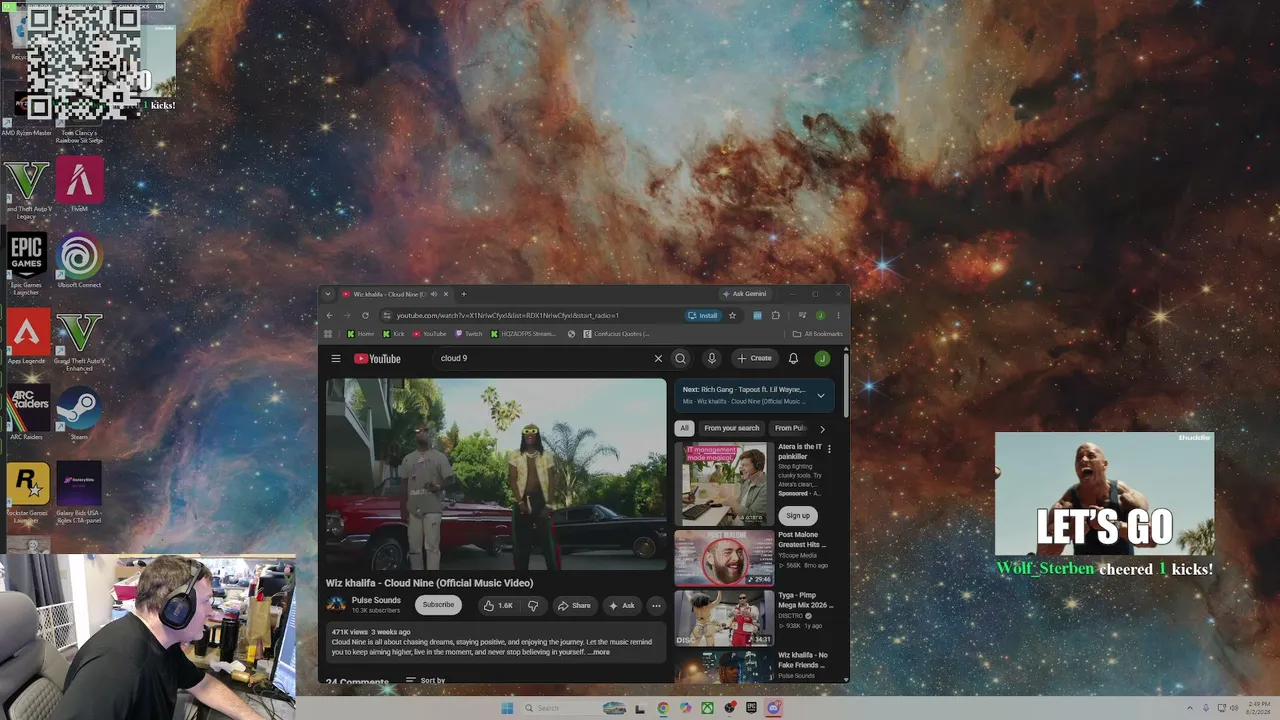The image size is (1280, 720).
Task: Open the Xbox app on taskbar
Action: [x=707, y=709]
